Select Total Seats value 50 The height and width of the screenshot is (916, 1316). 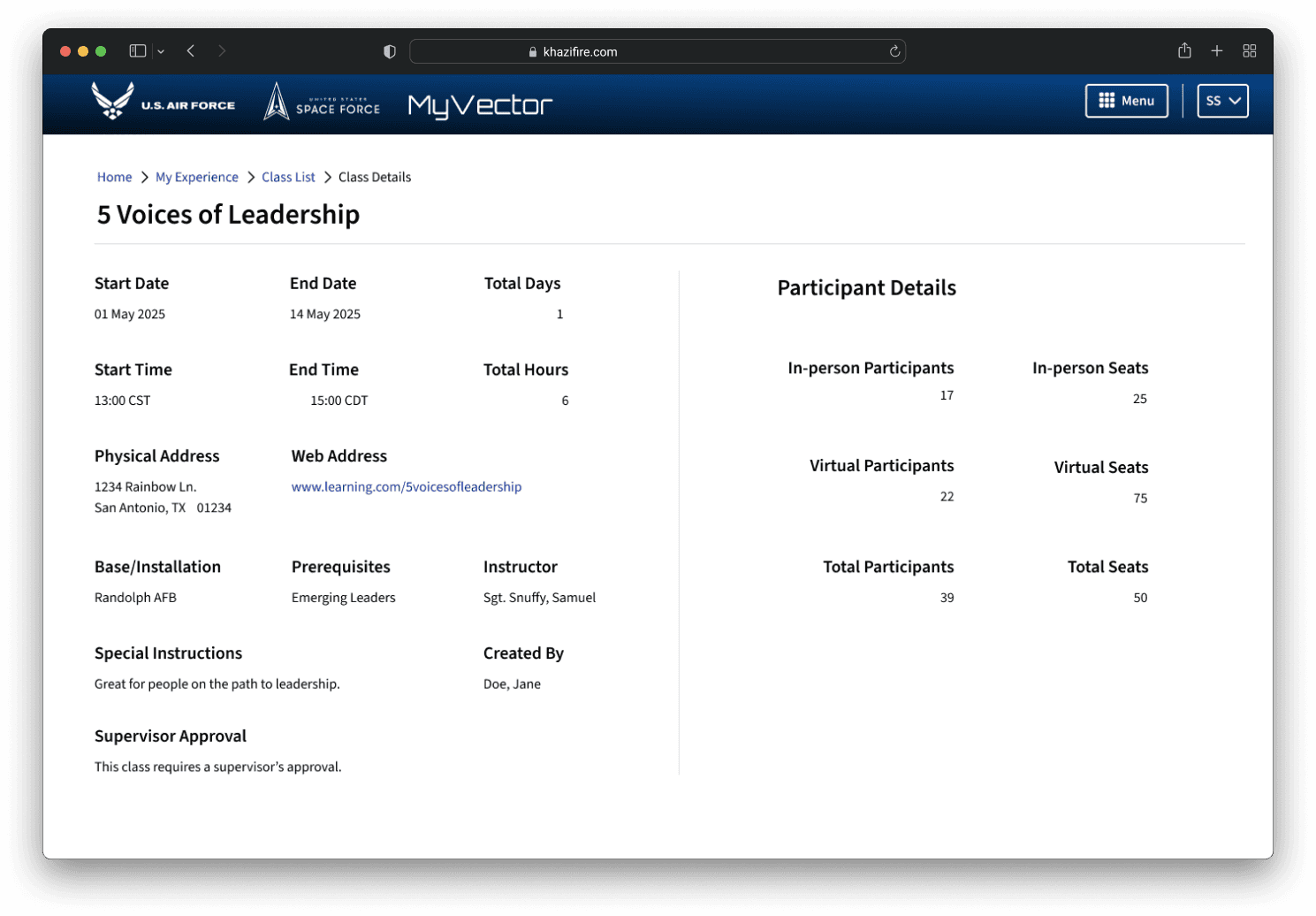1140,598
